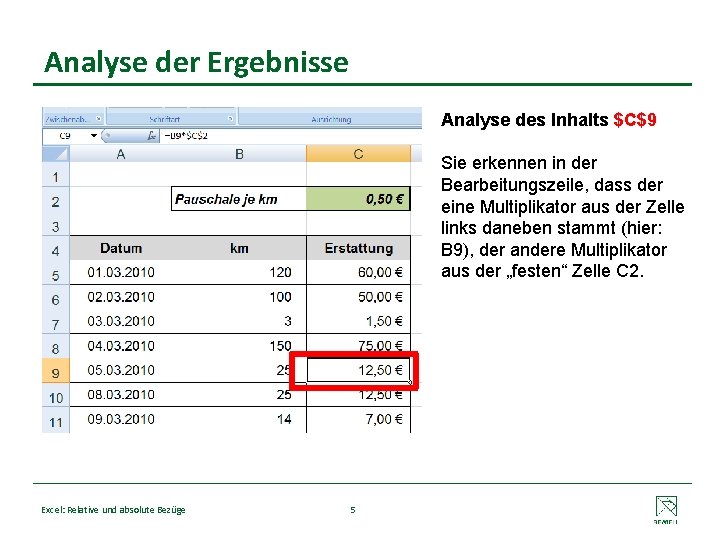The width and height of the screenshot is (720, 540).
Task: Click date cell 08.03.2010
Action: click(x=120, y=394)
